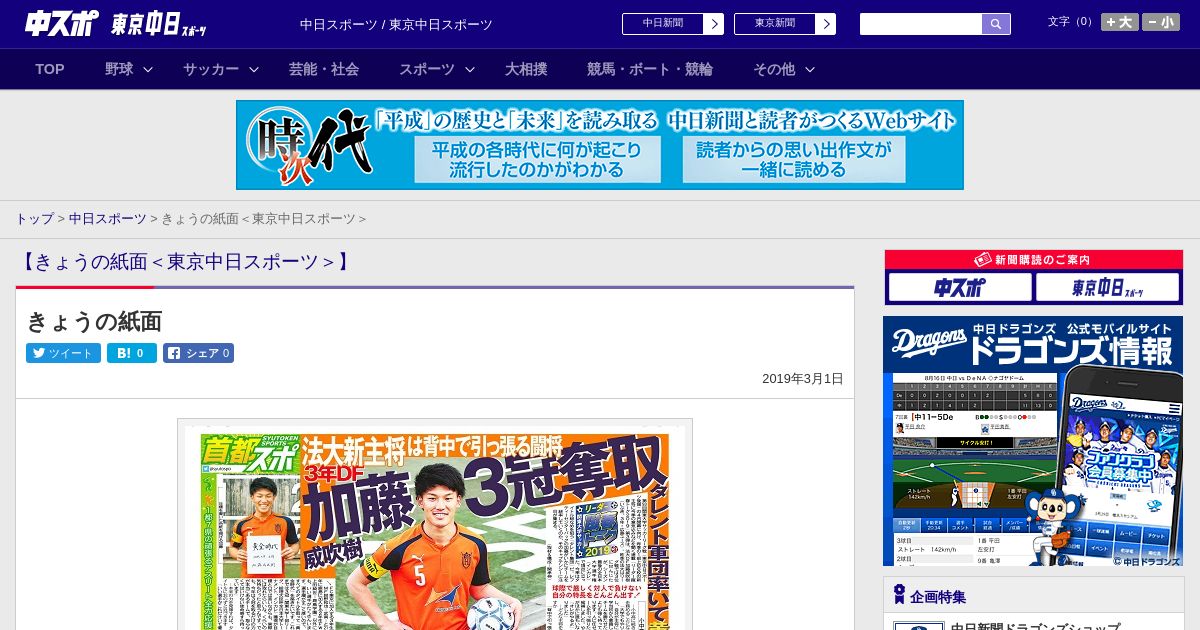
Task: Click the 東京中日スポーツ logo in the header
Action: click(159, 24)
